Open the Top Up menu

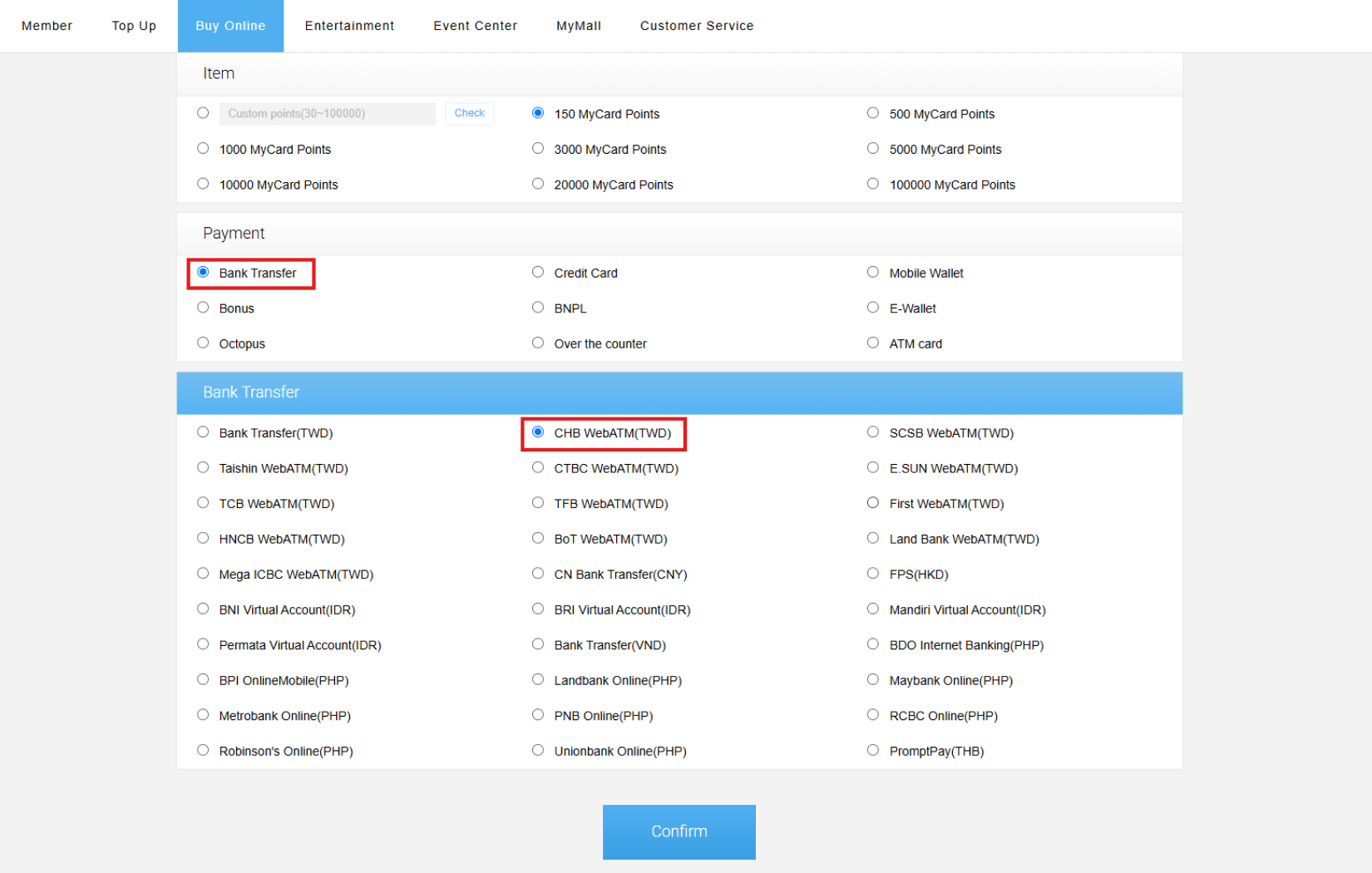click(x=134, y=26)
